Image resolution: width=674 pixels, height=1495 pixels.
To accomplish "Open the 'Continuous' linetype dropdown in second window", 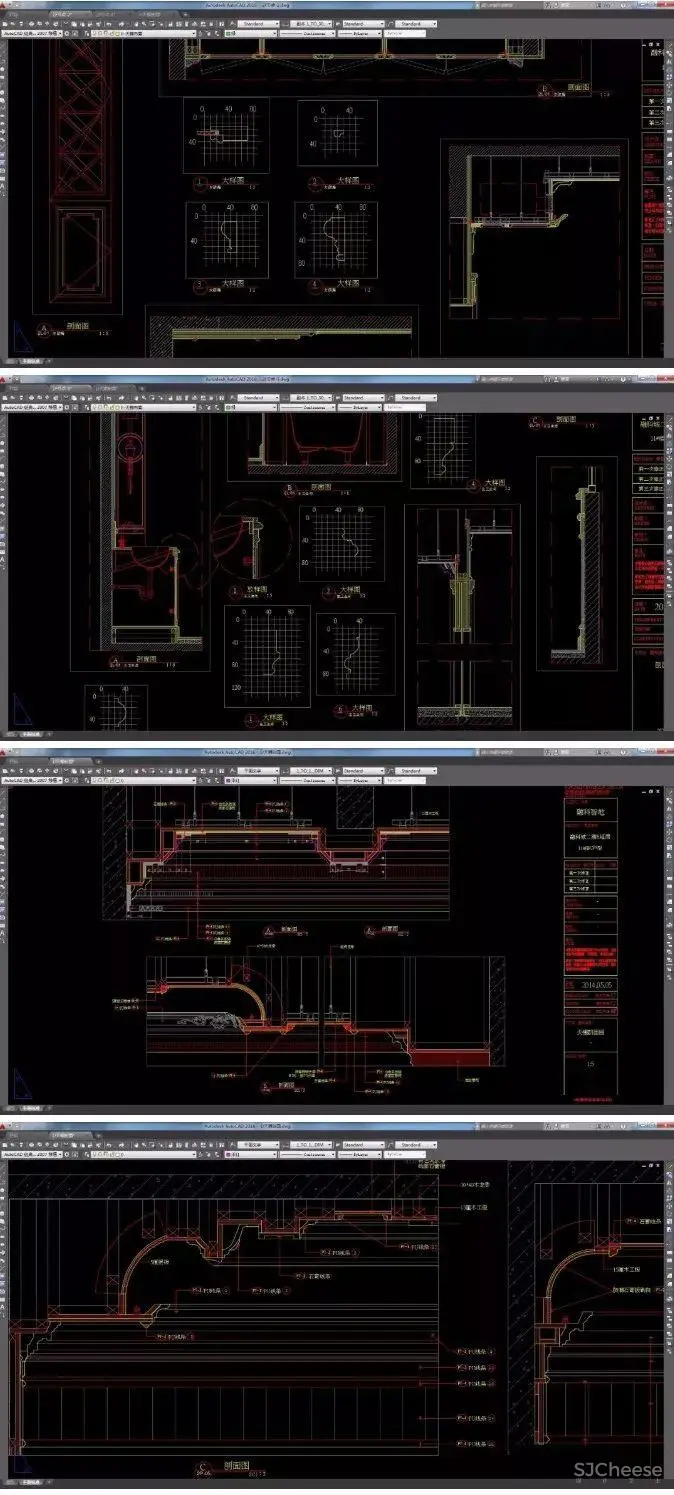I will (x=307, y=407).
